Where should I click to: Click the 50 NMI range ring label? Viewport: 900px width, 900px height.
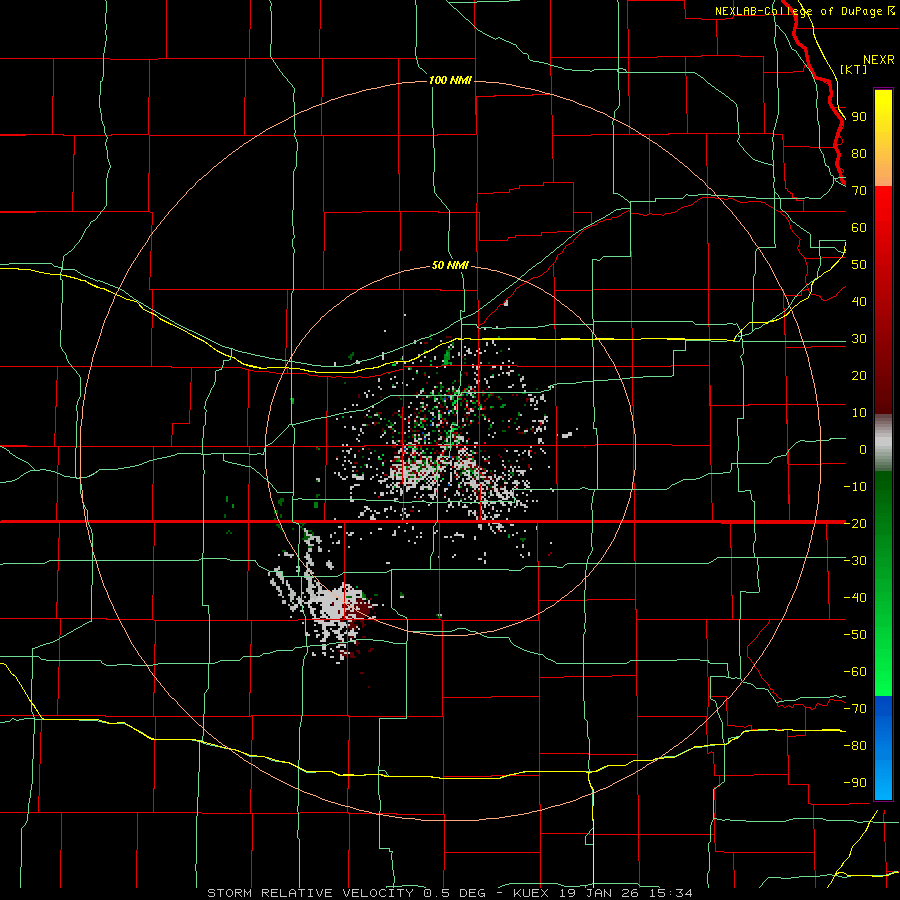tap(450, 265)
